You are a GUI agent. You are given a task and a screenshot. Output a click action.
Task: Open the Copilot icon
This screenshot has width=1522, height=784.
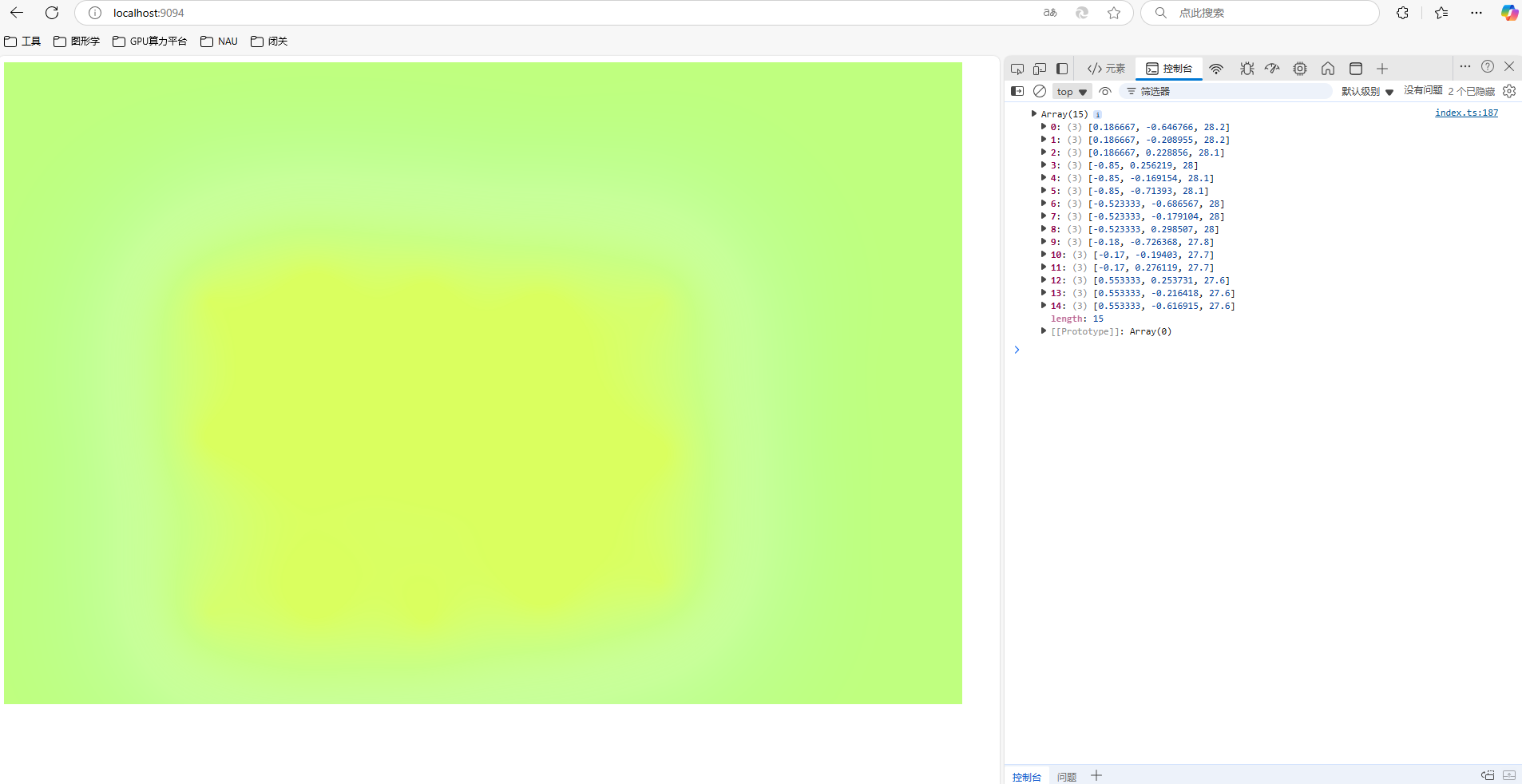(x=1508, y=13)
